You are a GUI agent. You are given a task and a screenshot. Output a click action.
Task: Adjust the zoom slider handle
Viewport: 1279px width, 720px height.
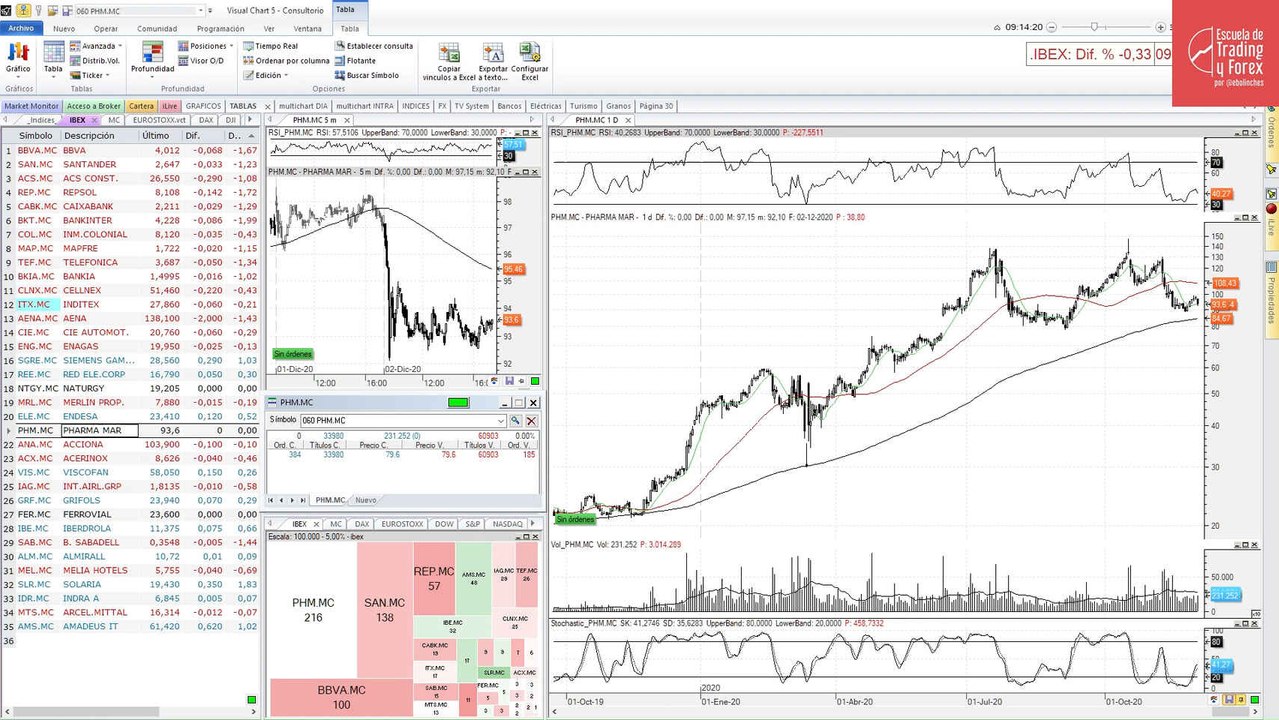click(1094, 27)
